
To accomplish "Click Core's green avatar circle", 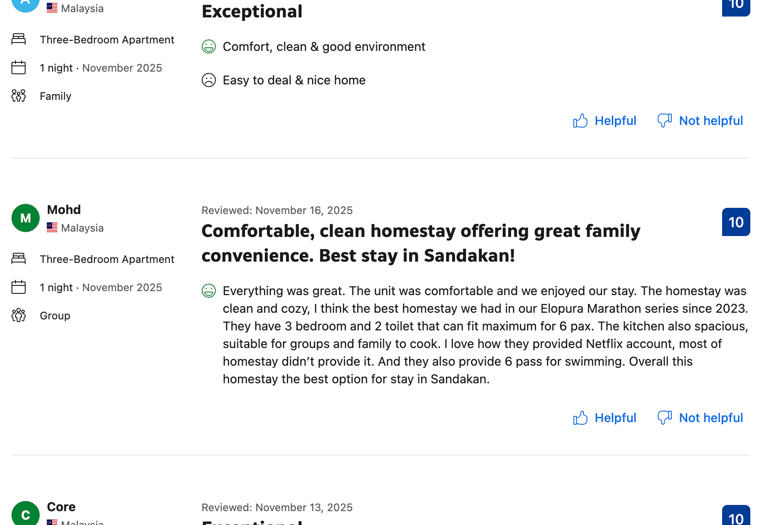I will 25,513.
